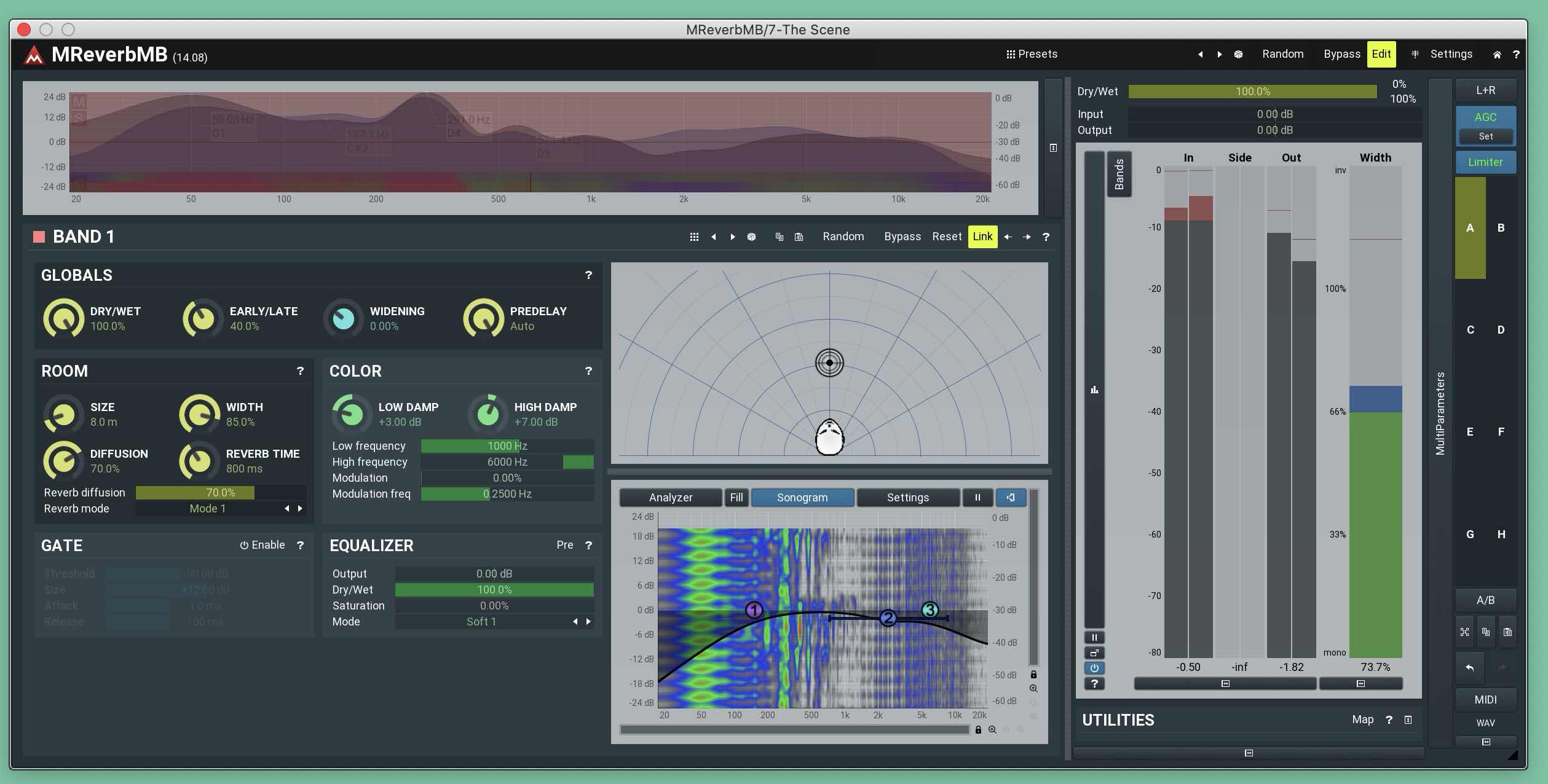
Task: Click the dice randomize icon beside Random
Action: tap(1238, 55)
